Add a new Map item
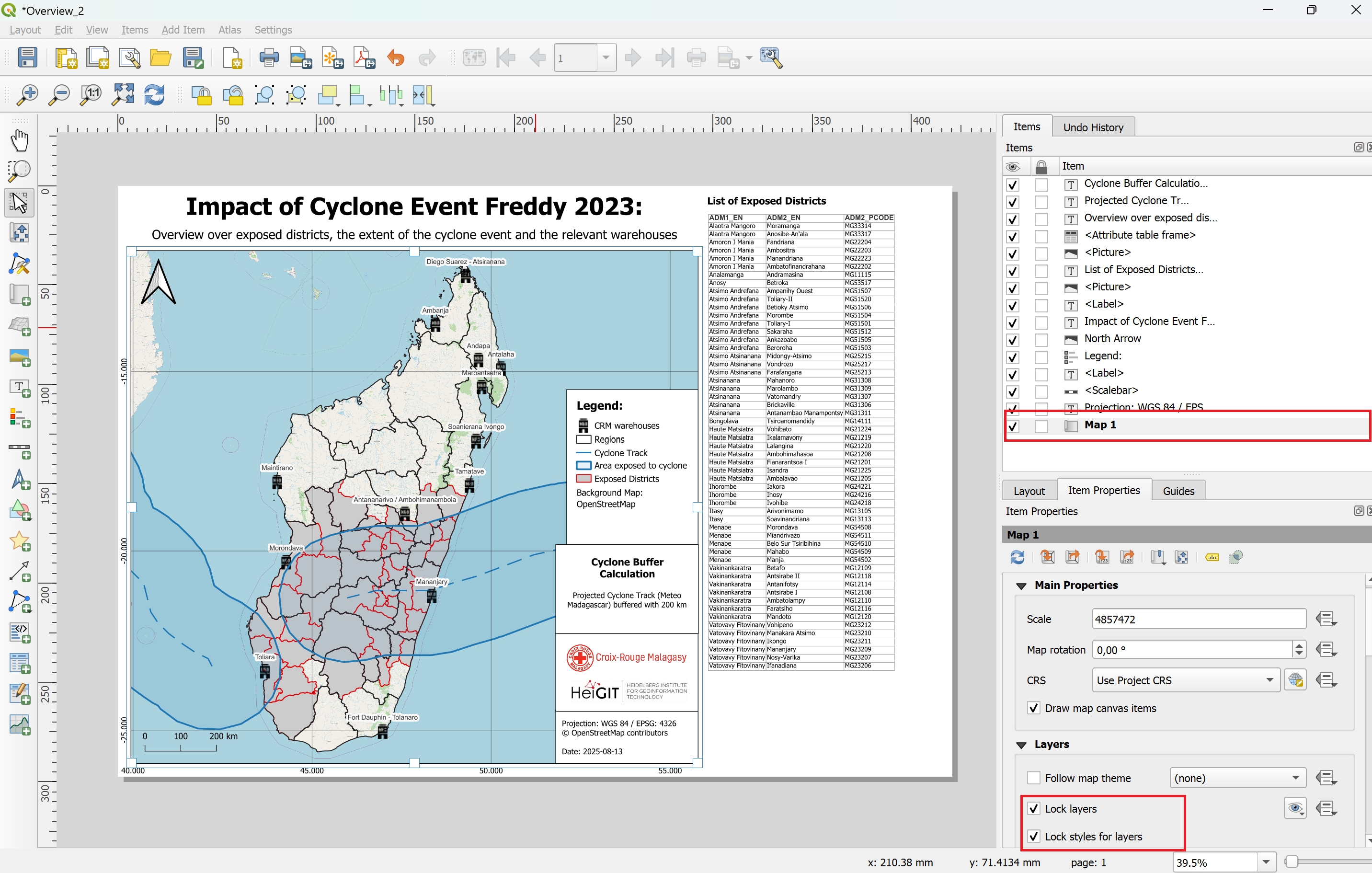This screenshot has width=1372, height=873. (x=19, y=295)
